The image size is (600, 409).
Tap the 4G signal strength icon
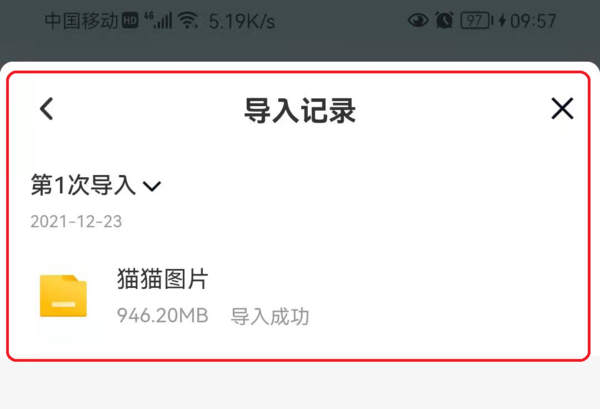pyautogui.click(x=159, y=20)
